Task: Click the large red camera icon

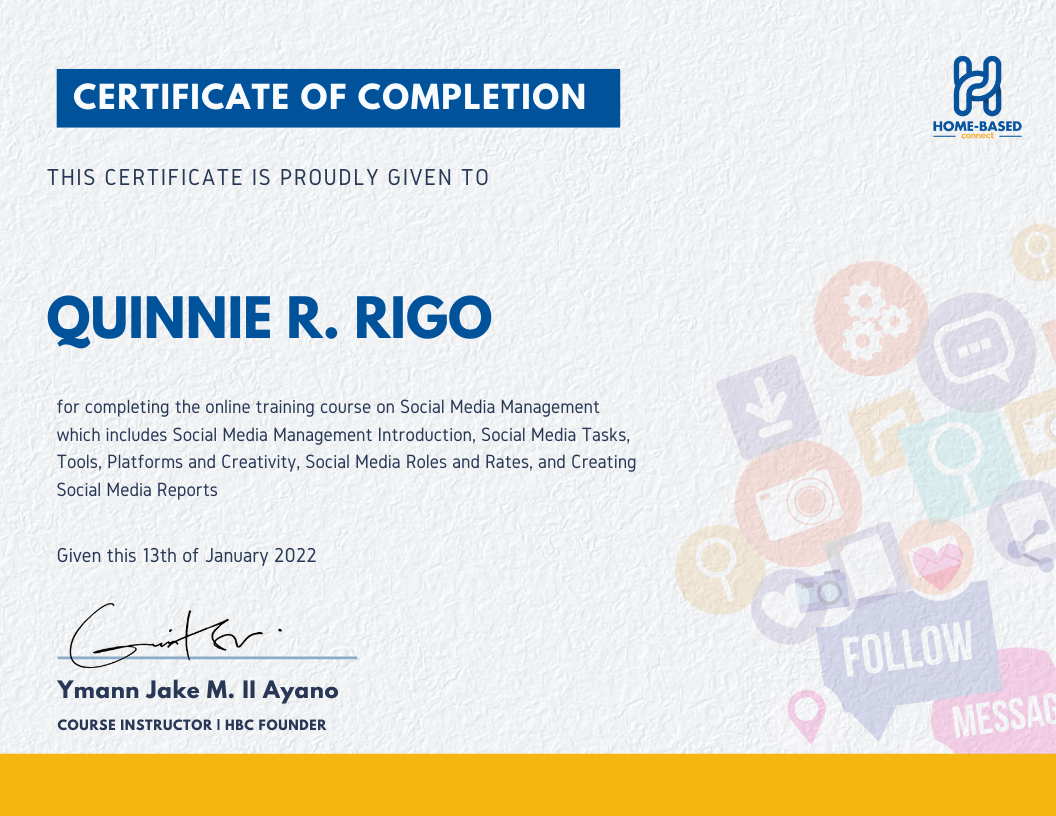Action: tap(798, 504)
